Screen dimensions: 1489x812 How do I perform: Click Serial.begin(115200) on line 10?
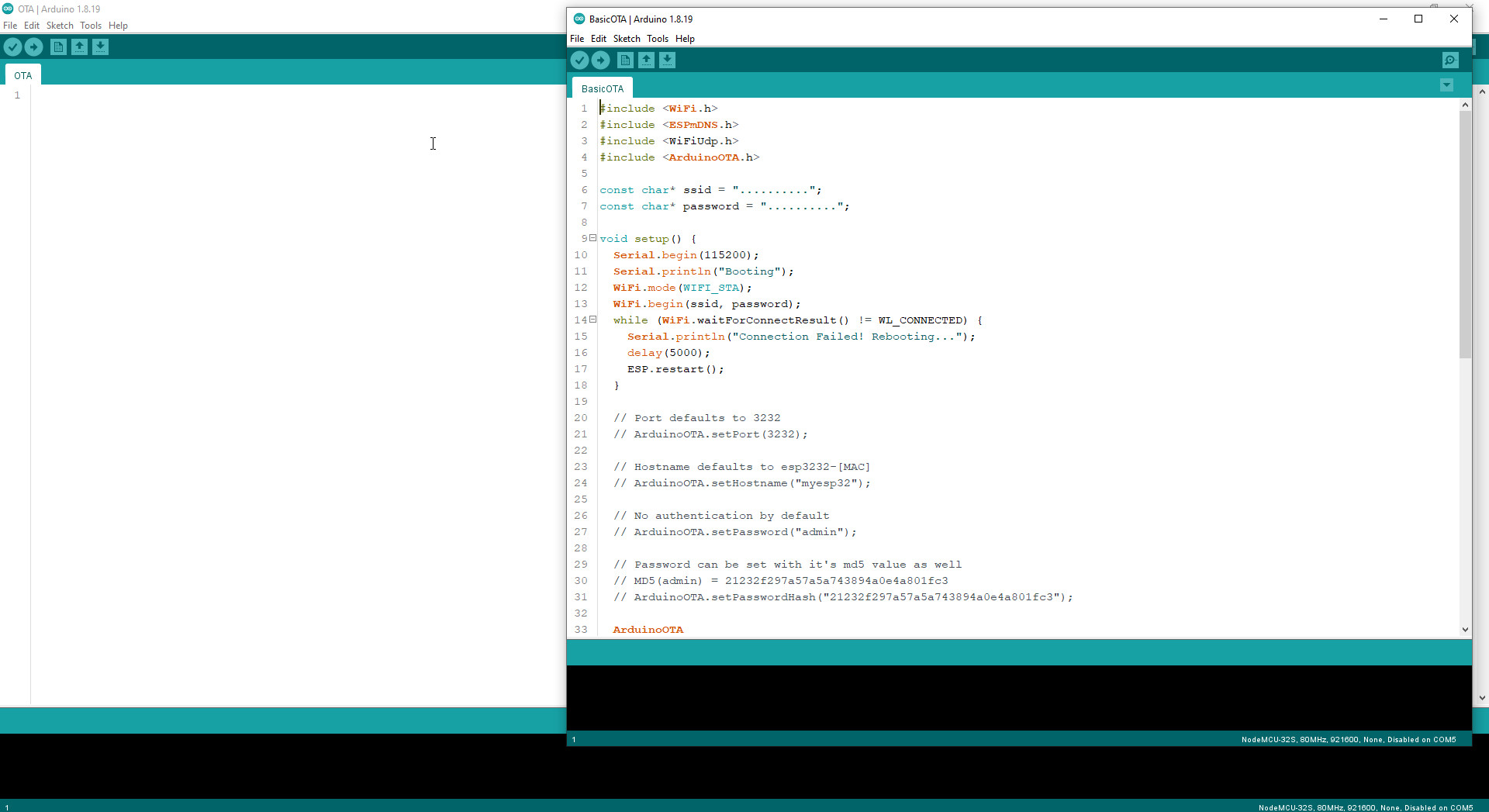click(686, 255)
